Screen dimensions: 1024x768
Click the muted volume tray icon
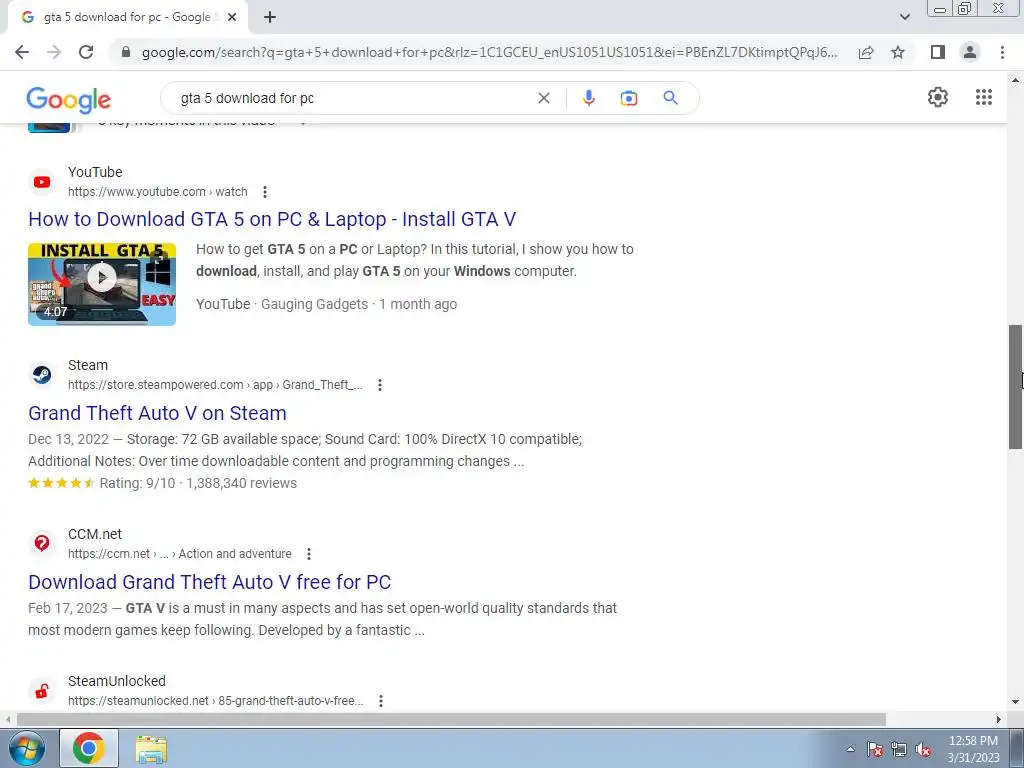pyautogui.click(x=923, y=749)
